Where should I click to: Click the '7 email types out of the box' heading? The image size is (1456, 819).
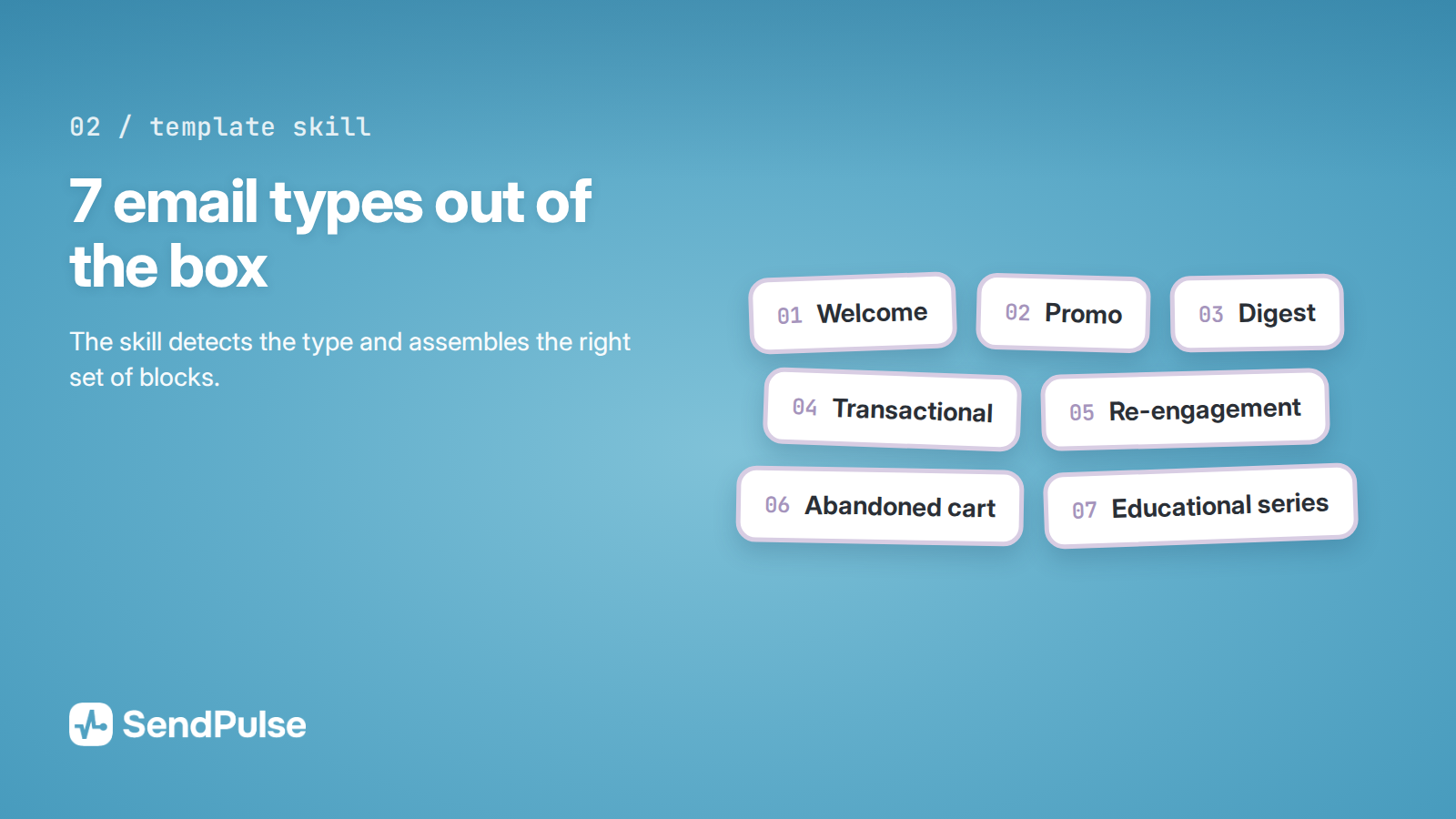coord(330,234)
